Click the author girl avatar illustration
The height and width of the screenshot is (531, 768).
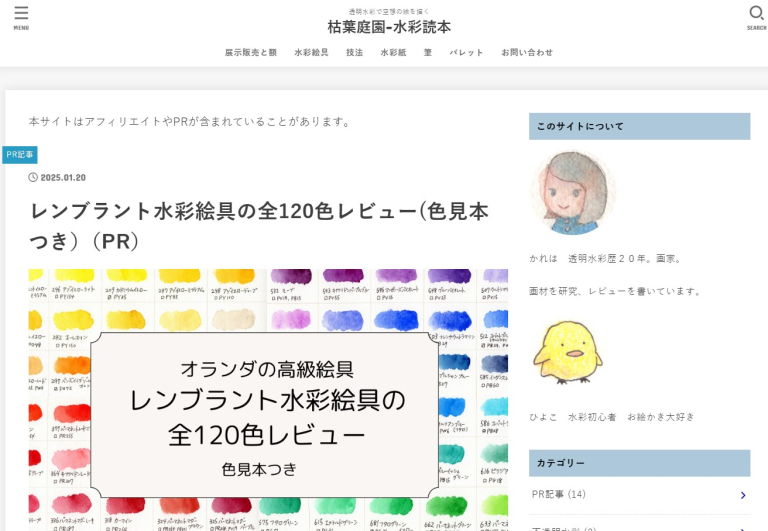click(571, 192)
